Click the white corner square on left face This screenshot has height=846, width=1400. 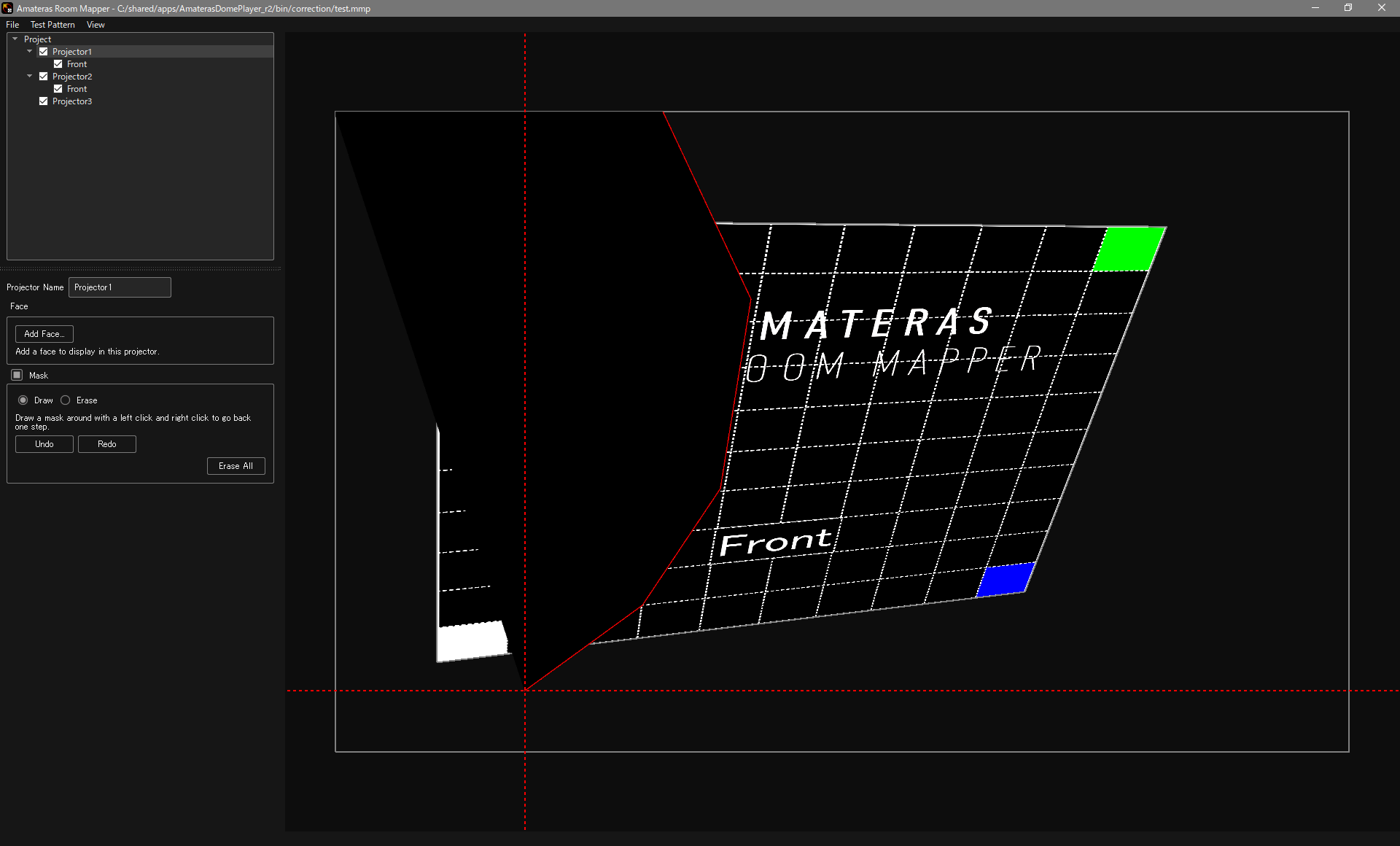tap(472, 641)
